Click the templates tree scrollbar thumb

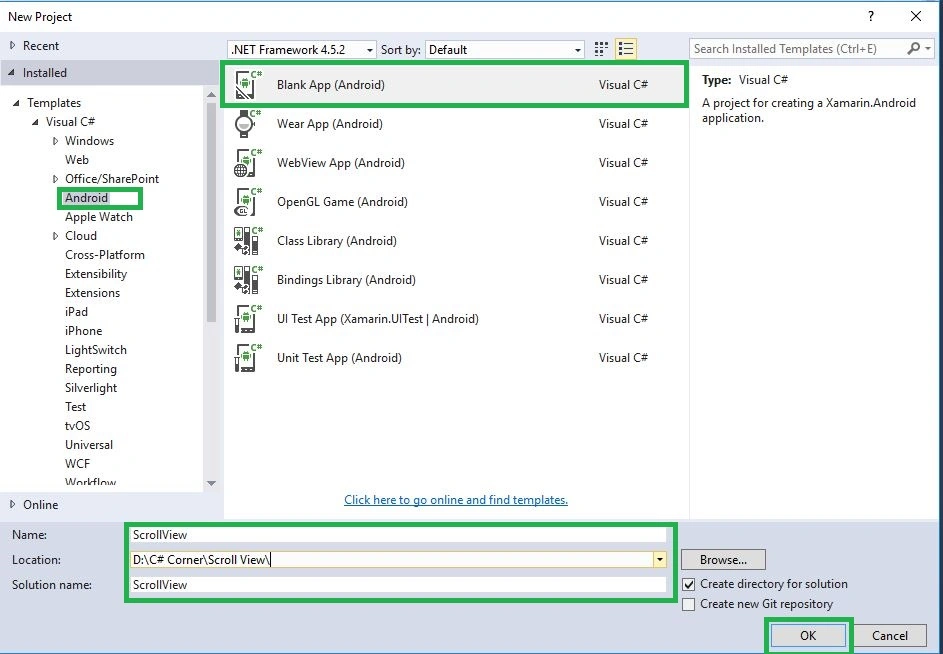tap(211, 212)
